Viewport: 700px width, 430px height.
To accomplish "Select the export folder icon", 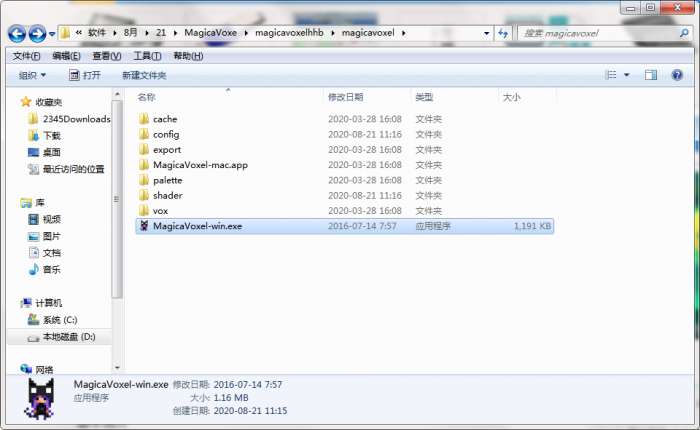I will (144, 149).
